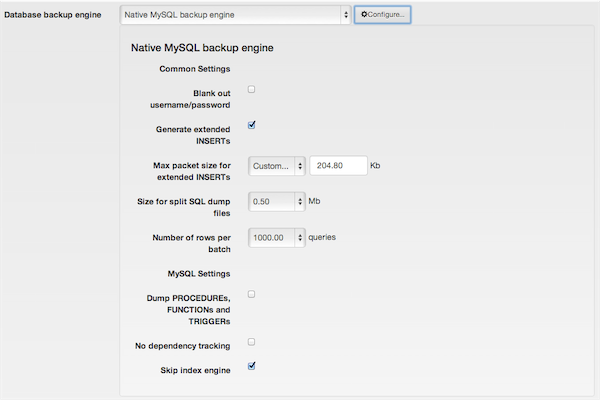600x400 pixels.
Task: Click the arrows on the Custom... packet size selector
Action: [x=300, y=166]
